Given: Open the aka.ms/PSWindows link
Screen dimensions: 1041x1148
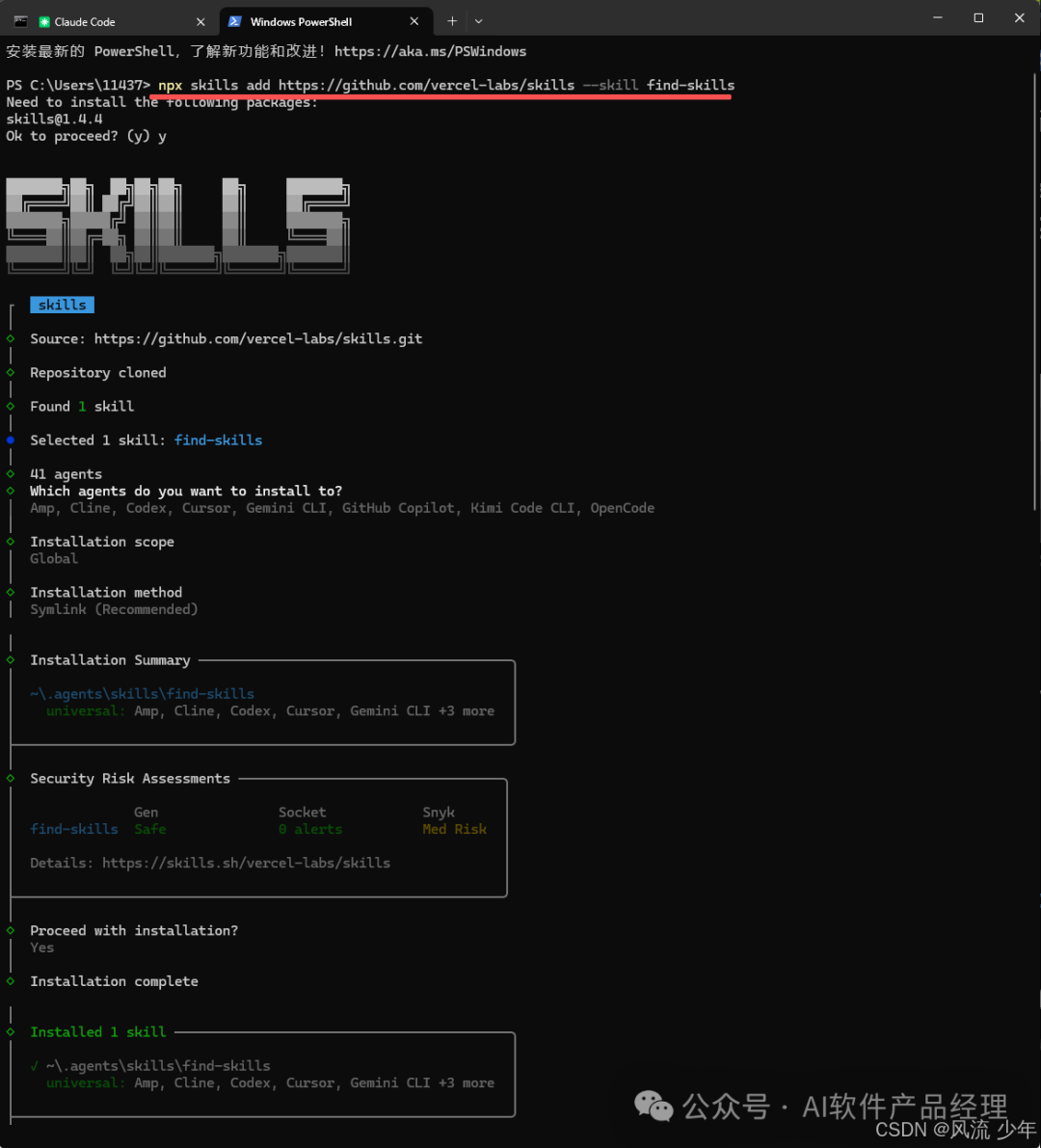Looking at the screenshot, I should tap(429, 51).
